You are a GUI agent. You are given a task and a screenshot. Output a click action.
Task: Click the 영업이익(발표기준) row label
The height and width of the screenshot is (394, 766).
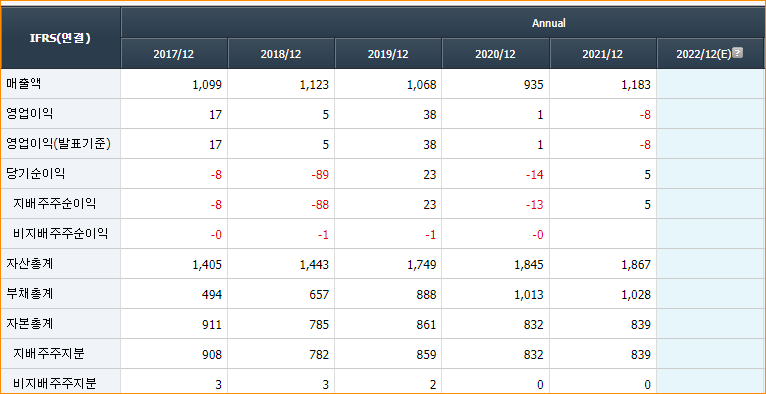click(x=59, y=144)
